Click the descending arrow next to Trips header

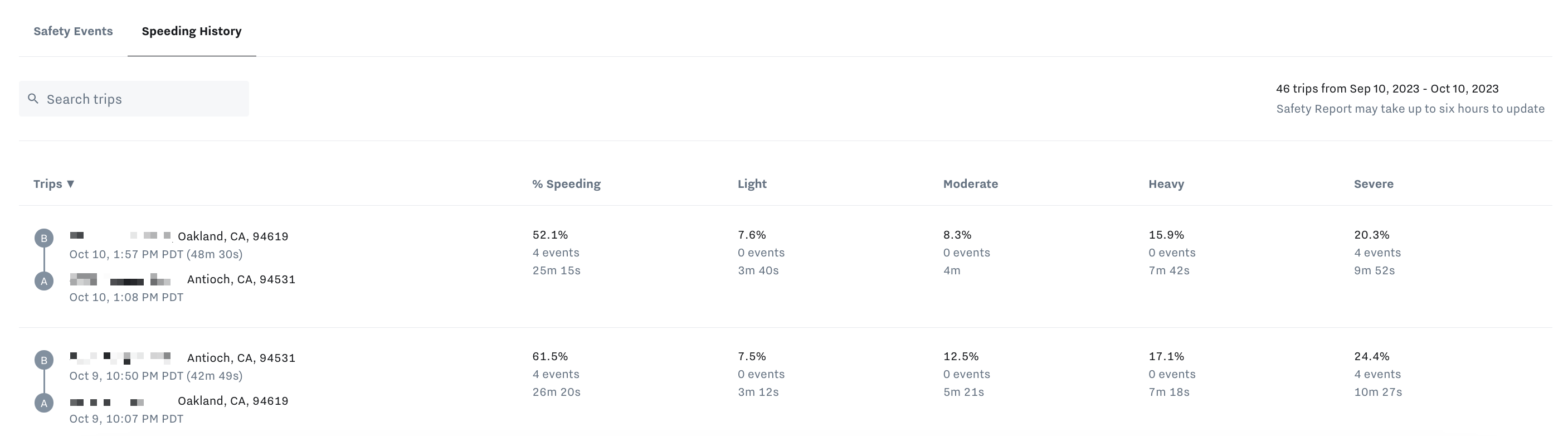(x=71, y=183)
